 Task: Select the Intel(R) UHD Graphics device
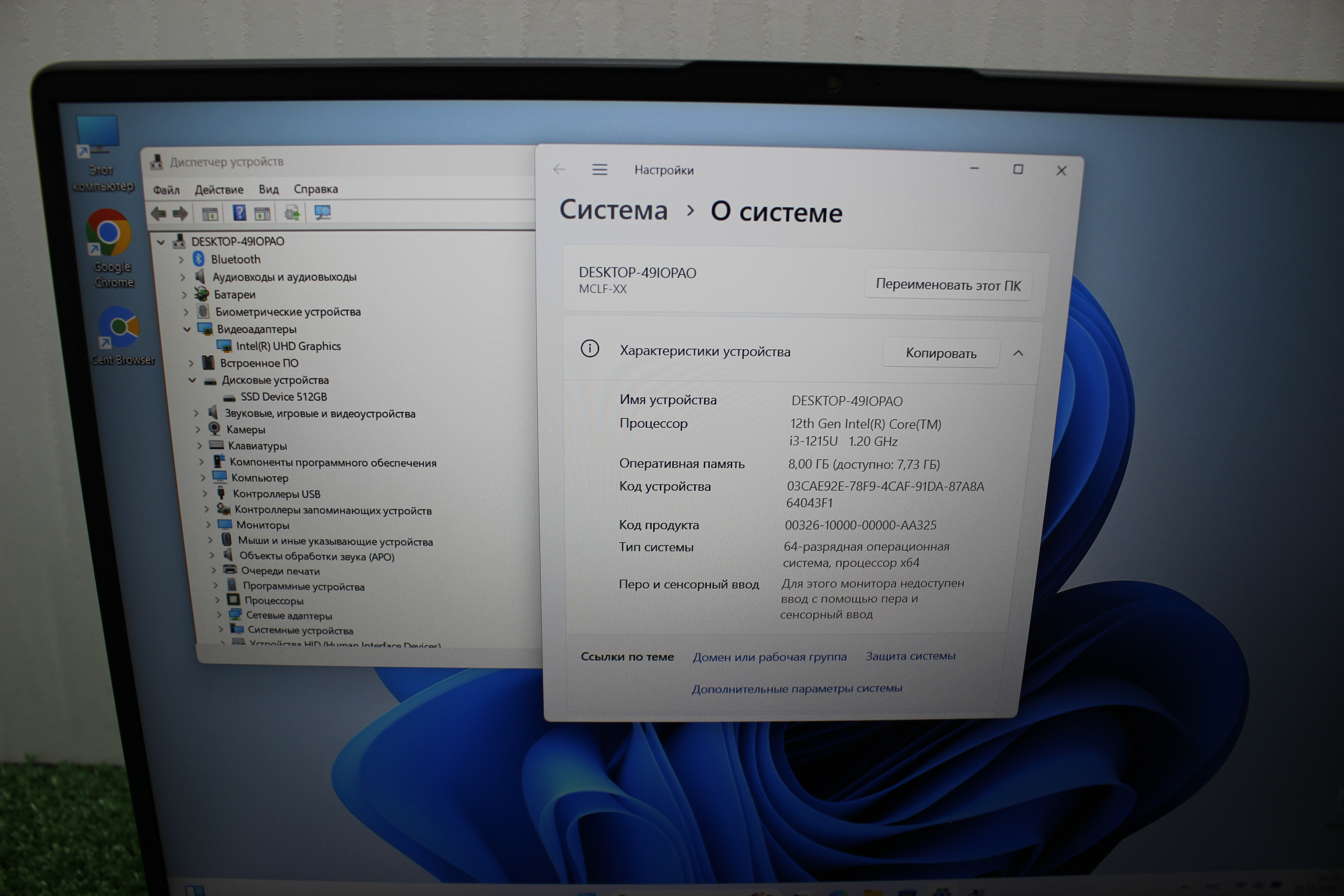pyautogui.click(x=288, y=346)
